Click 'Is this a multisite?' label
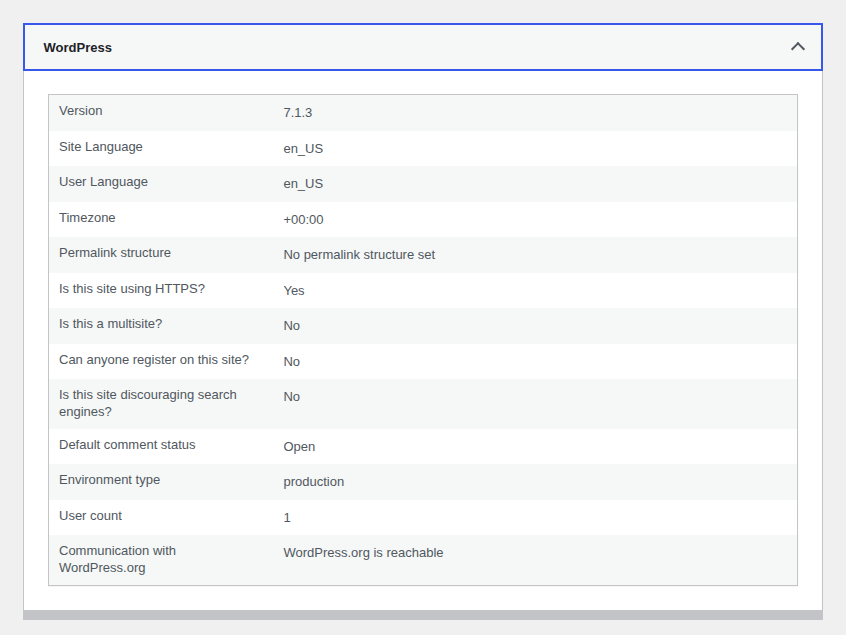 click(111, 324)
